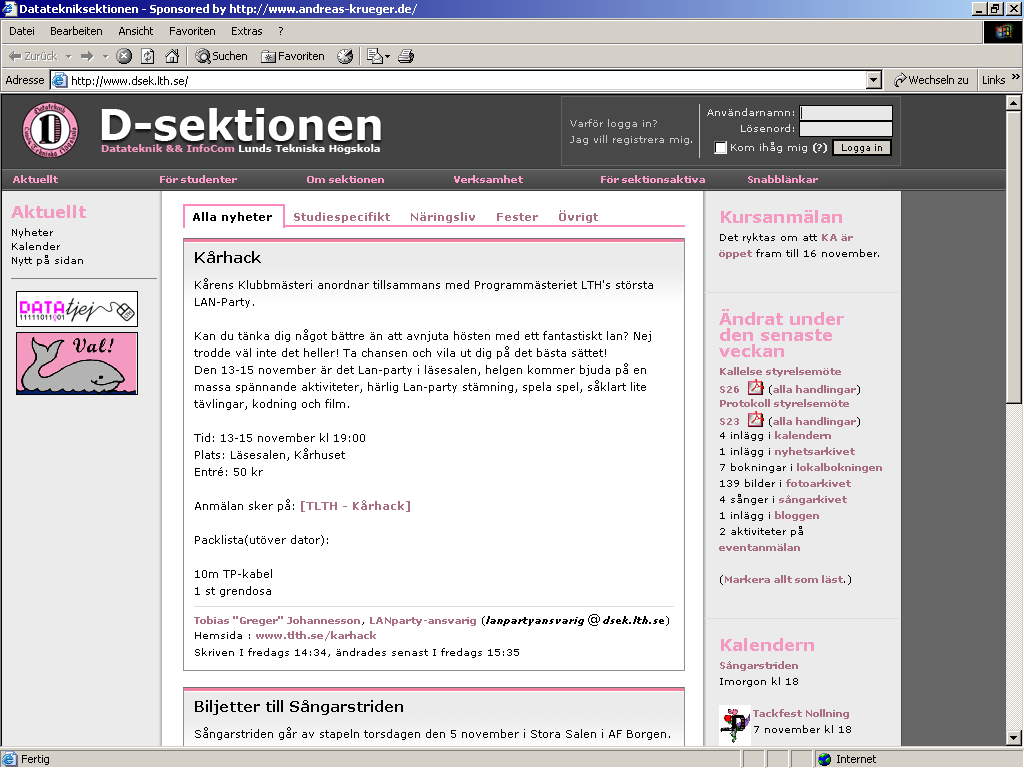The height and width of the screenshot is (768, 1024).
Task: Click the Logga in button
Action: (x=861, y=148)
